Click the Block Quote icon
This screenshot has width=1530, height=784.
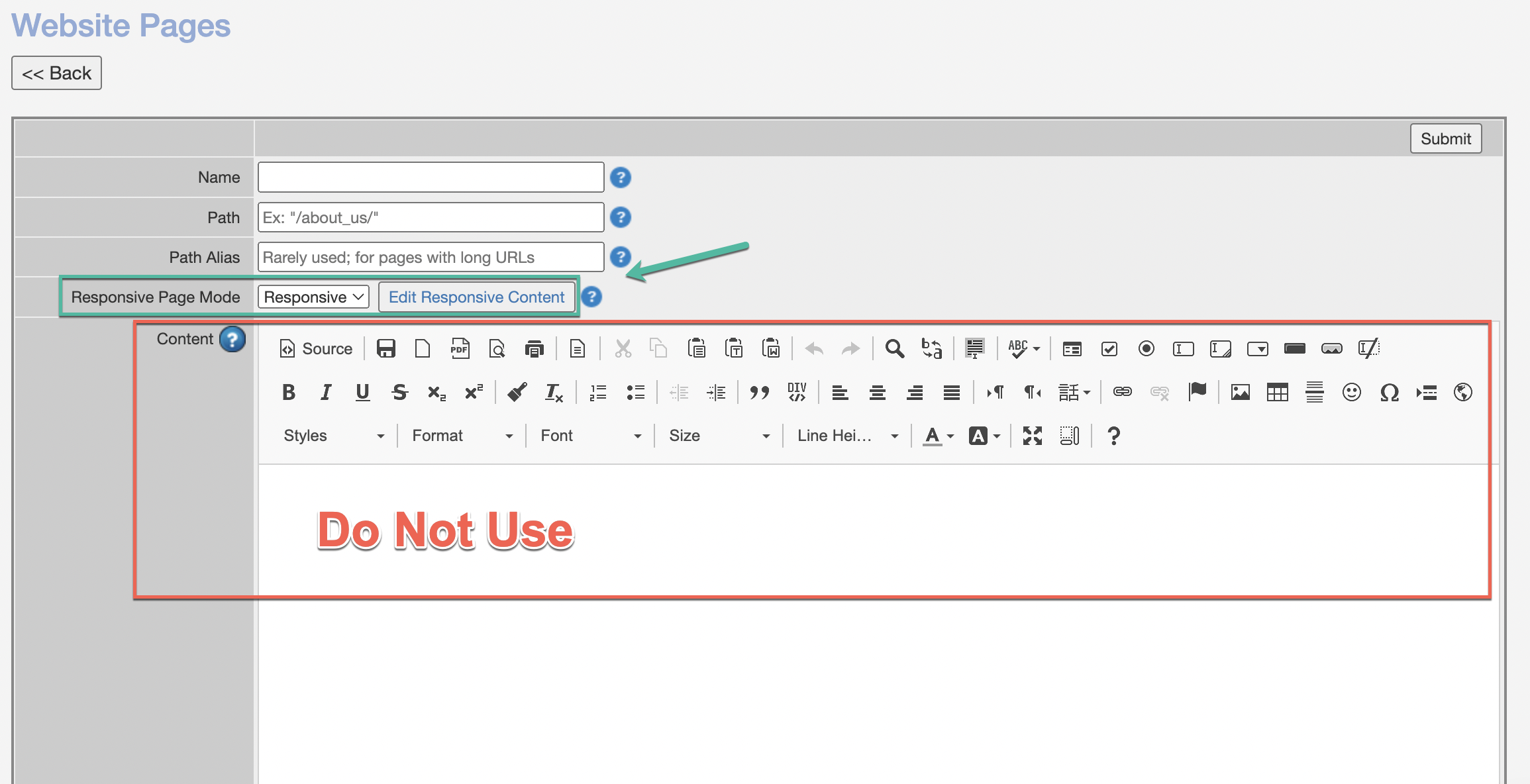(759, 393)
